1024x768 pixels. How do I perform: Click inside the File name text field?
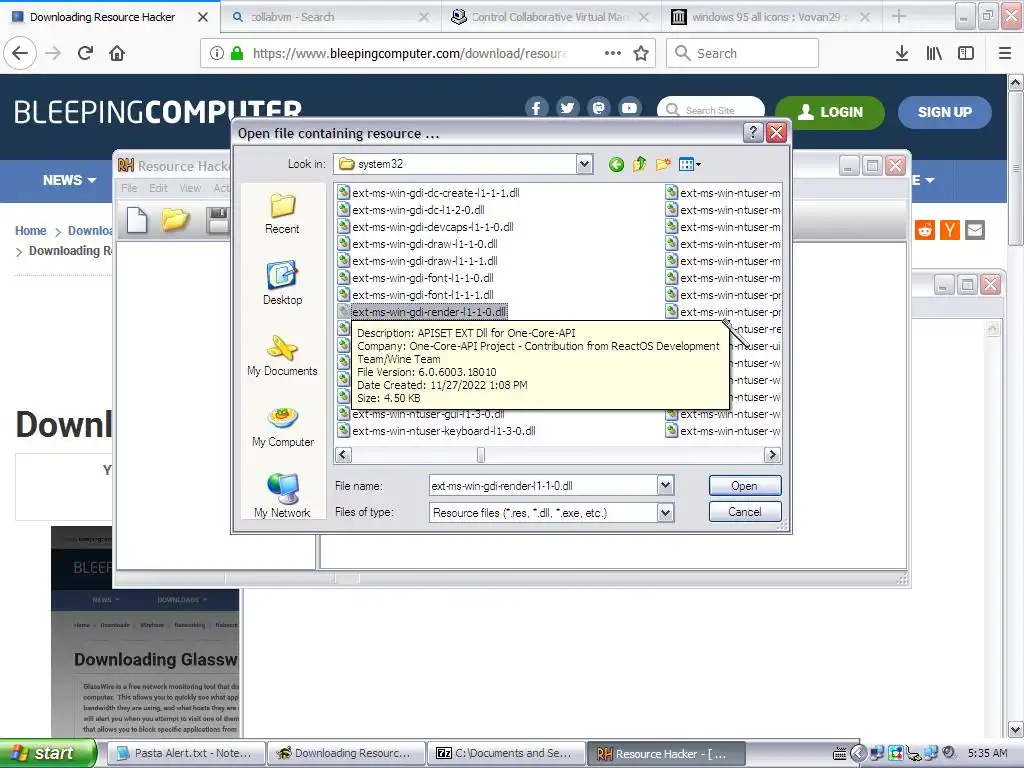[543, 486]
